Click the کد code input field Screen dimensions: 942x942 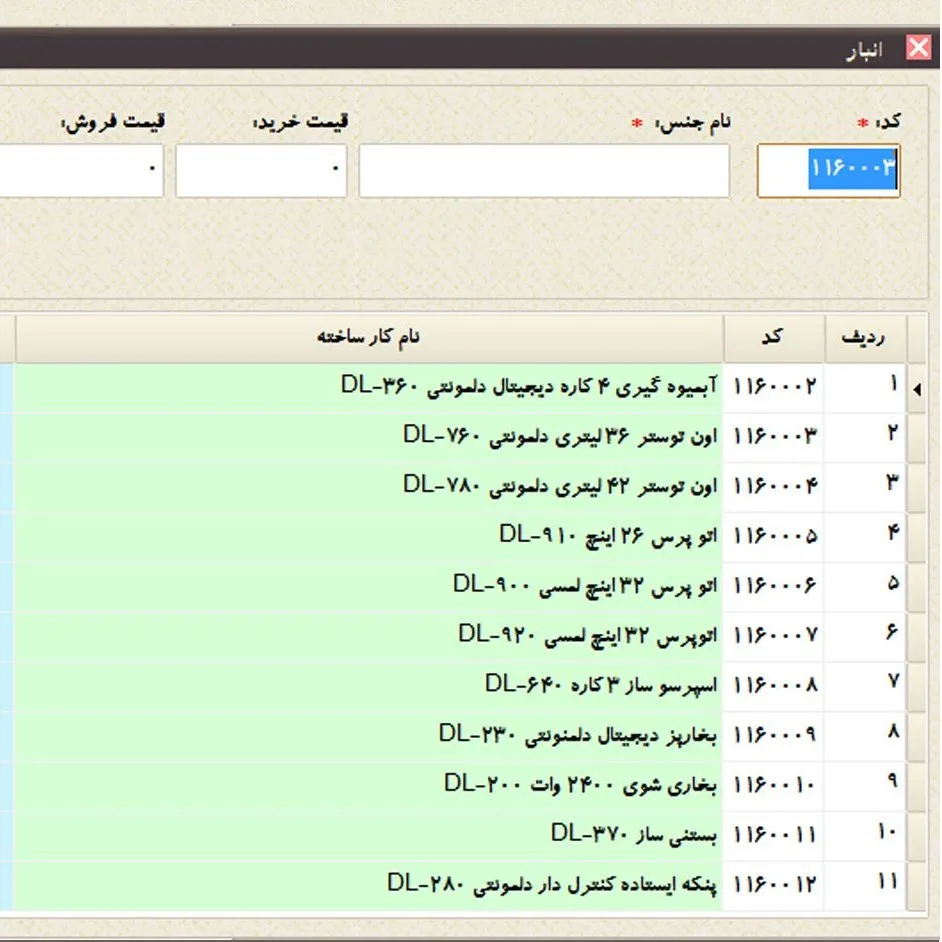[828, 171]
